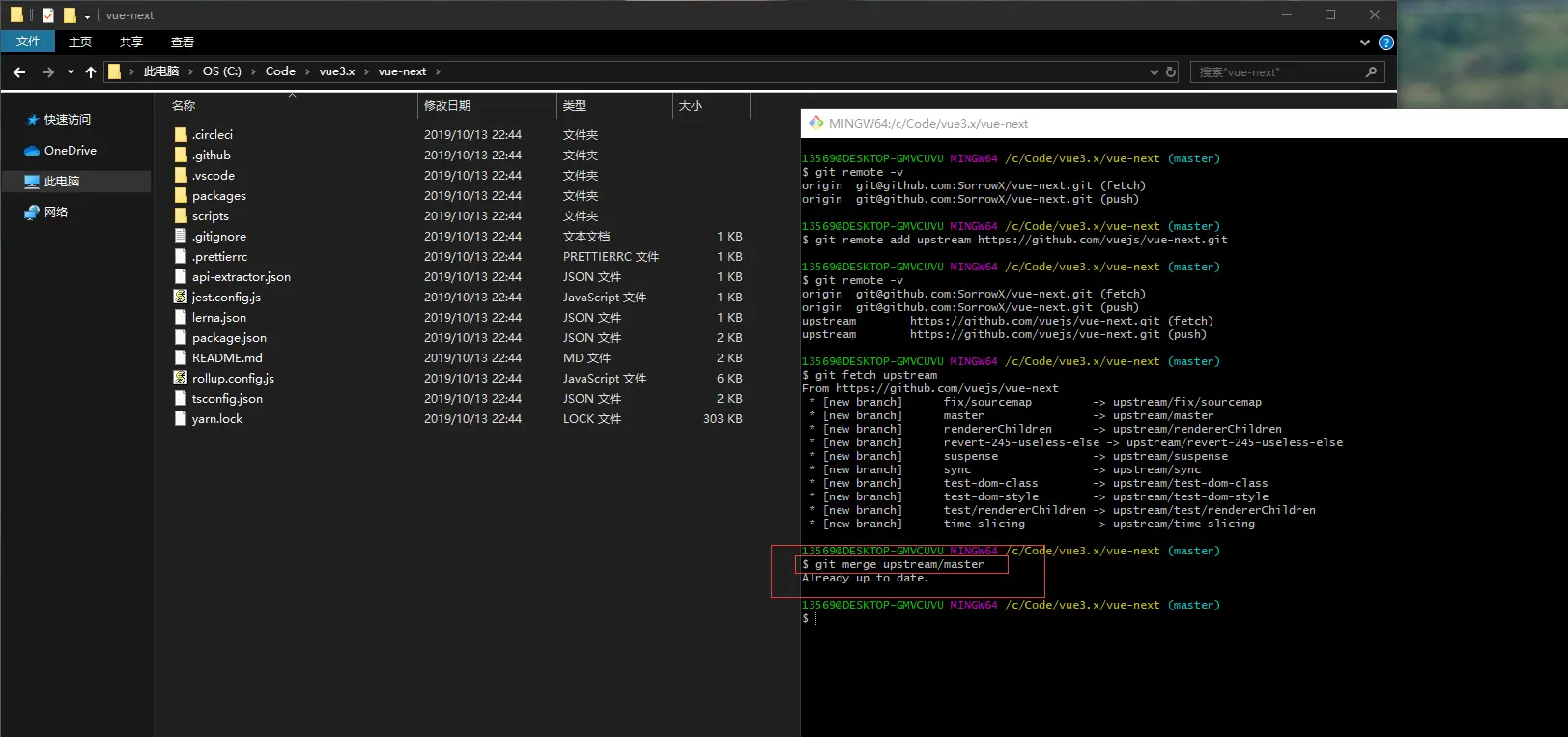The height and width of the screenshot is (737, 1568).
Task: Select the rollup.config.js script icon
Action: [x=181, y=378]
